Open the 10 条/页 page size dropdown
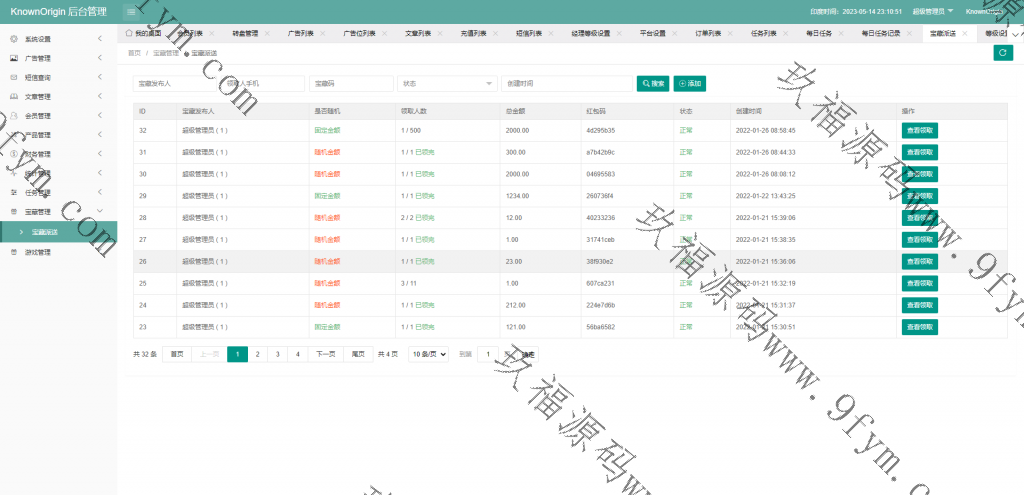The width and height of the screenshot is (1024, 495). click(x=428, y=354)
